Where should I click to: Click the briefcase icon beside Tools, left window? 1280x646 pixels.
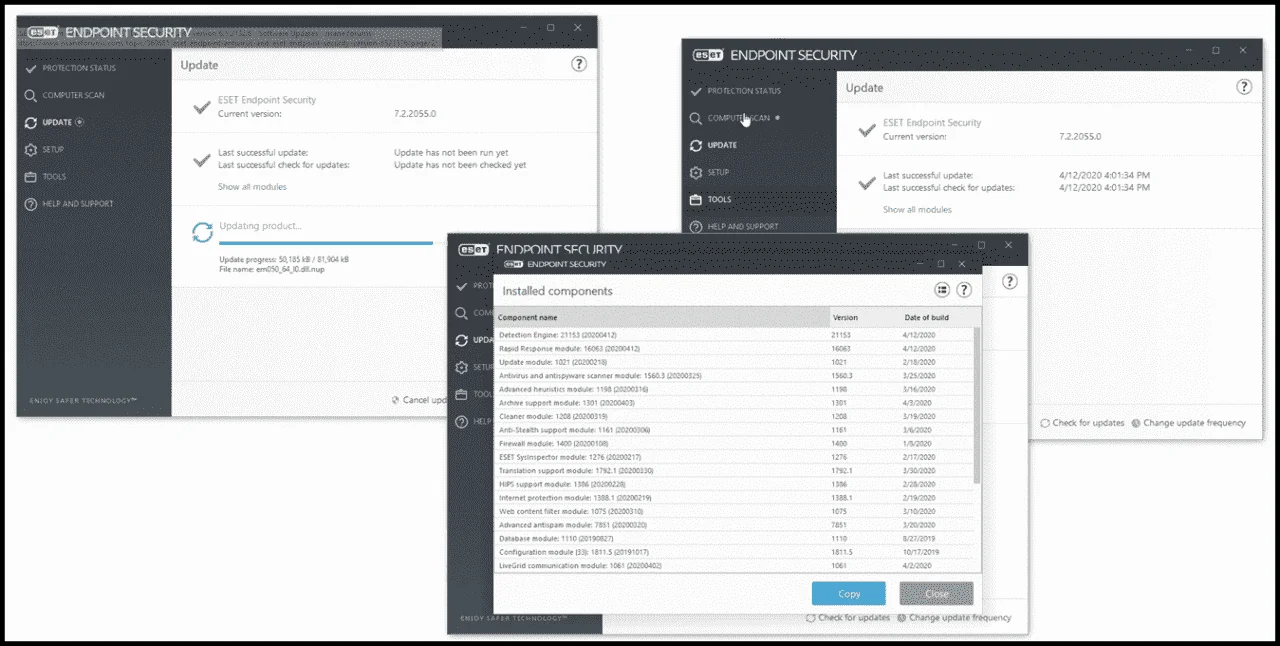[31, 177]
